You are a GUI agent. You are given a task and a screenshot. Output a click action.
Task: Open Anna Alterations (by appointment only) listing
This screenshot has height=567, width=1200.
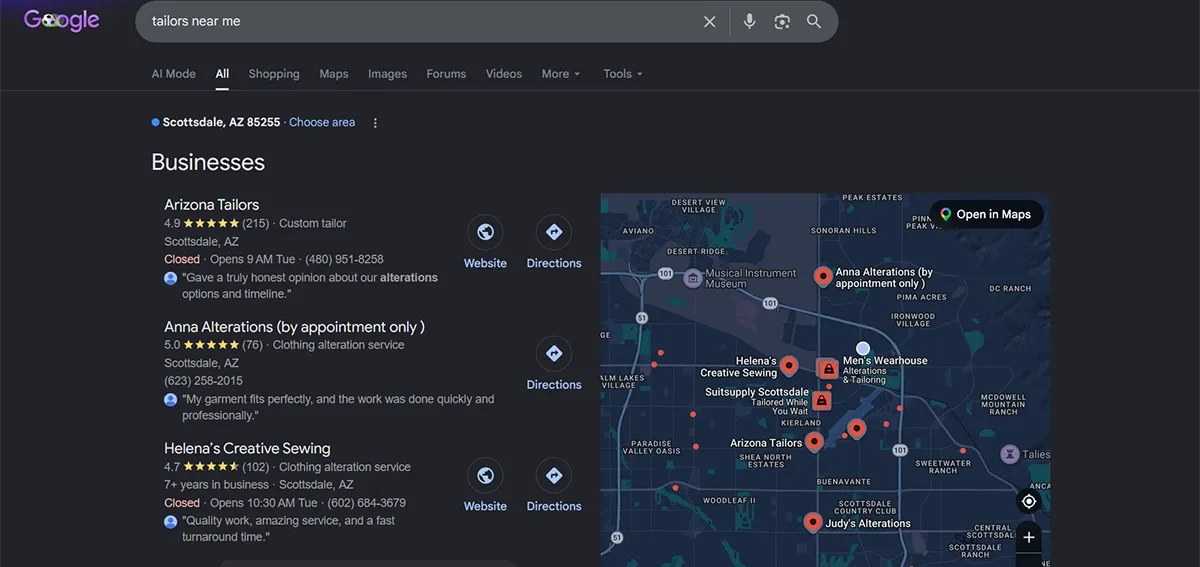point(295,327)
